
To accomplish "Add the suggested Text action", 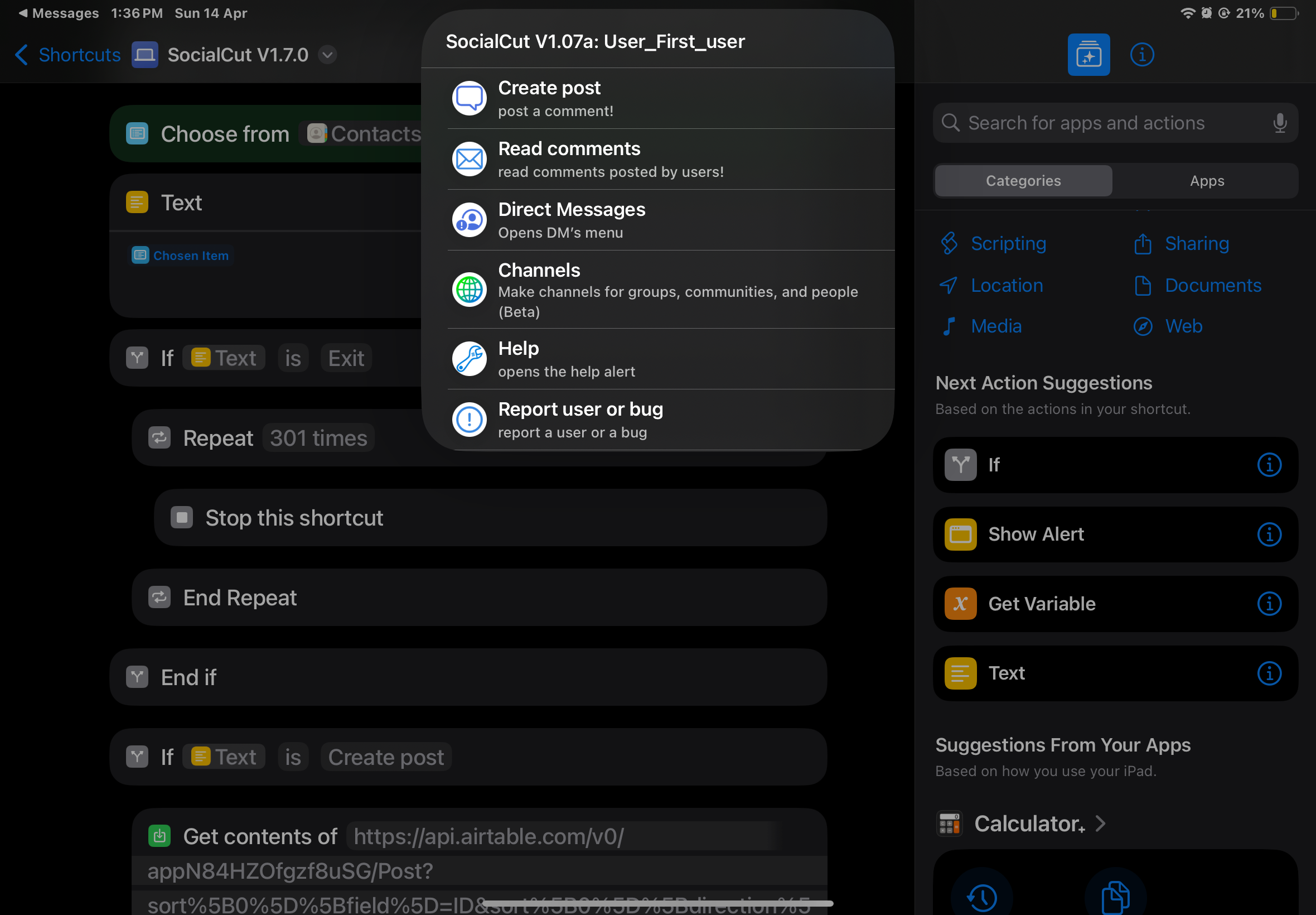I will pyautogui.click(x=1115, y=673).
